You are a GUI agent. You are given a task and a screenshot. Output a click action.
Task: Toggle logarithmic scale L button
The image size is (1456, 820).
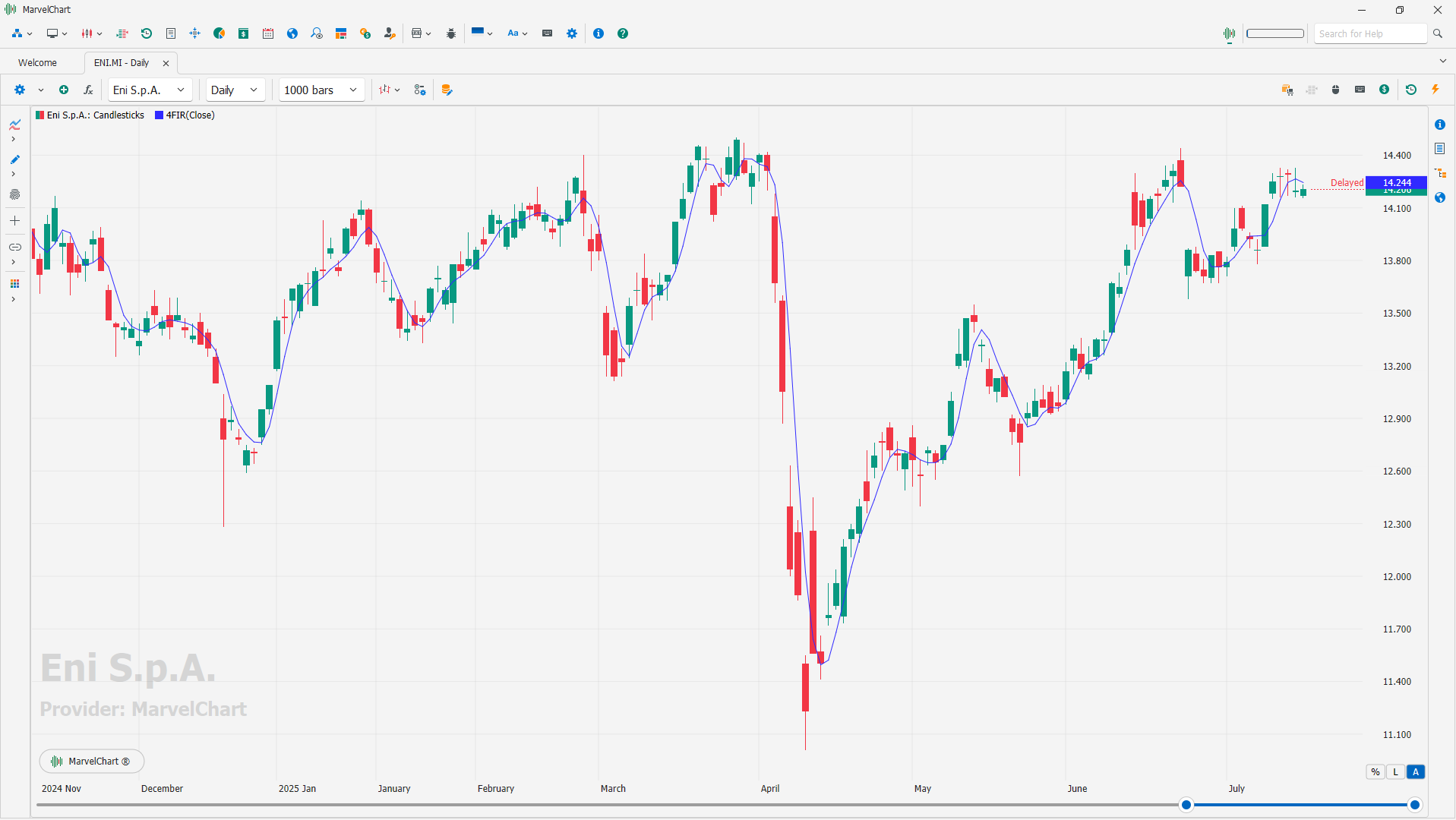(x=1395, y=772)
